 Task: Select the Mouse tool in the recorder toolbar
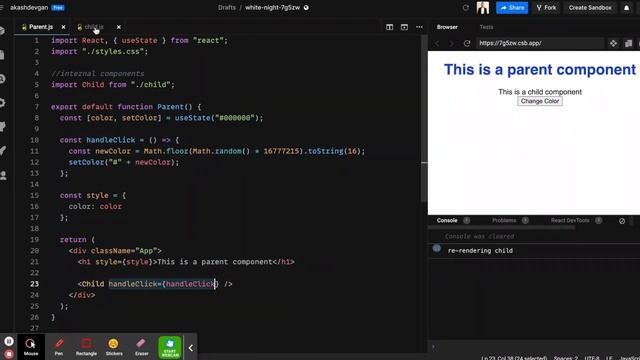coord(31,347)
